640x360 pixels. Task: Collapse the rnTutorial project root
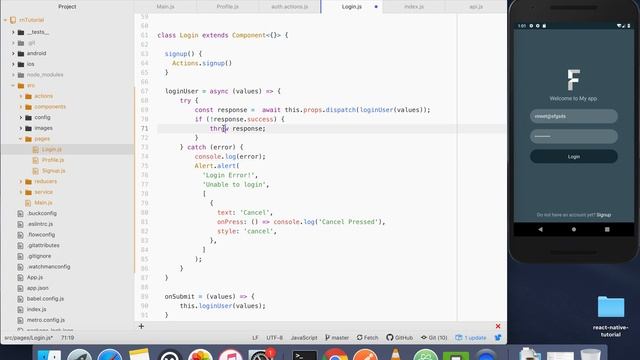coord(5,20)
